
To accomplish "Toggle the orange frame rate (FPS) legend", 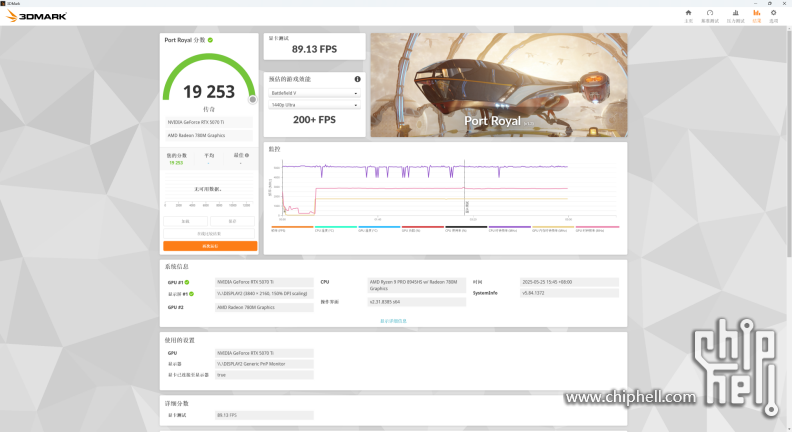I will pos(292,229).
